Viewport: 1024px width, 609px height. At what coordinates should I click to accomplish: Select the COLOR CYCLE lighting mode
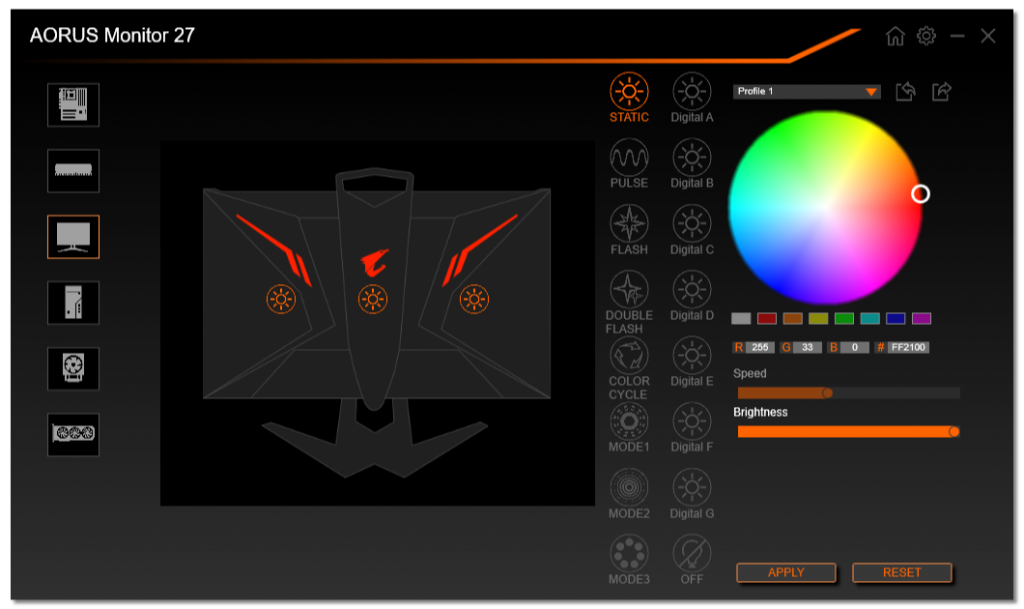(629, 368)
